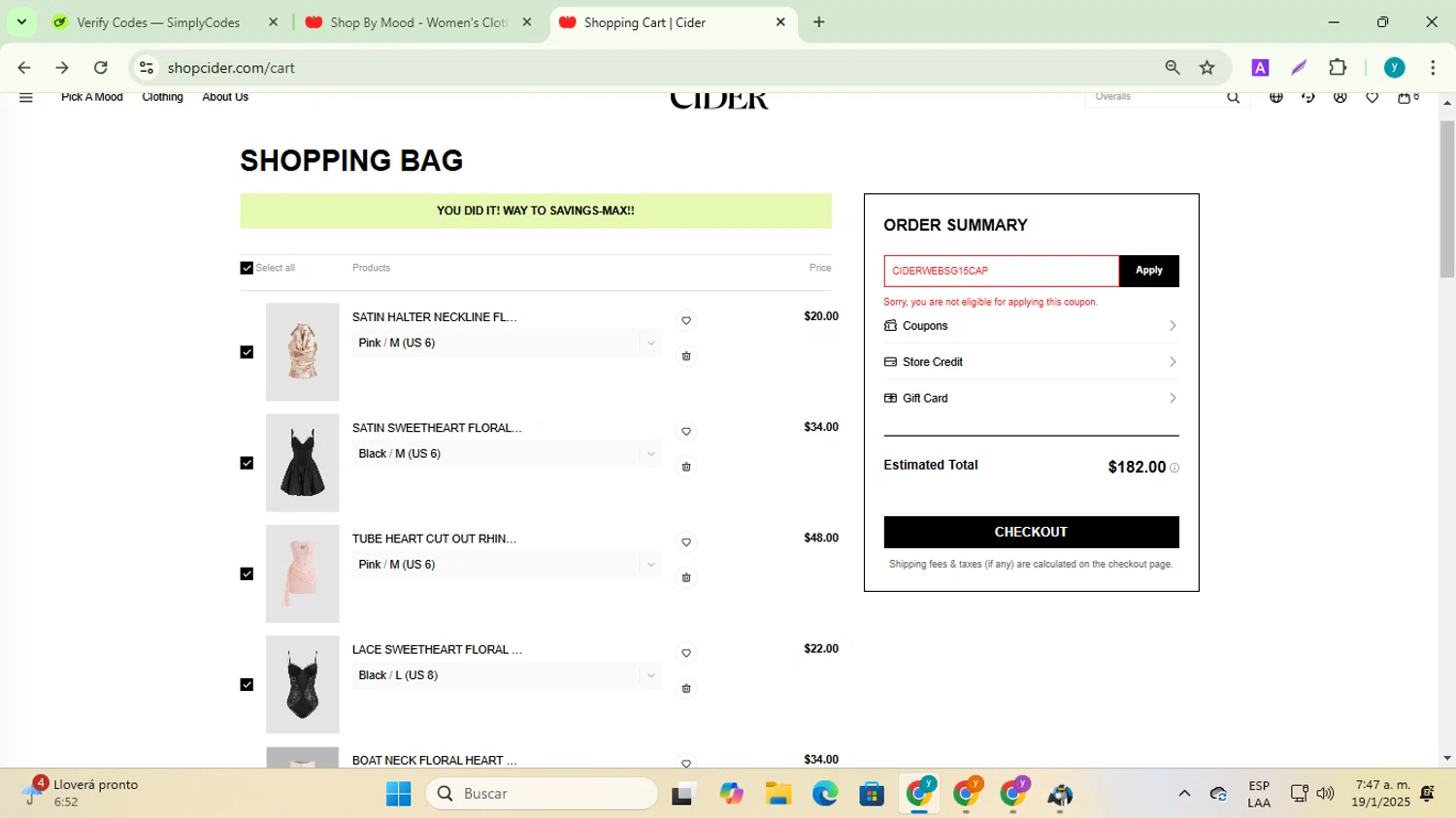Open the shopping bag icon in the header
1456x818 pixels.
pyautogui.click(x=1405, y=97)
